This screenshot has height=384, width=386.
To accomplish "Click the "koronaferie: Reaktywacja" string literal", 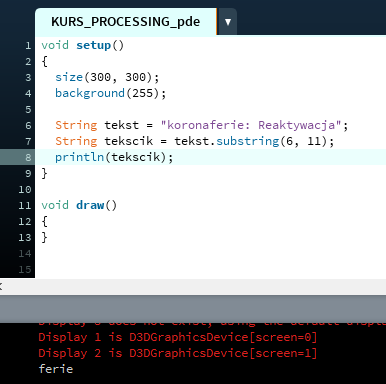I will pyautogui.click(x=251, y=125).
